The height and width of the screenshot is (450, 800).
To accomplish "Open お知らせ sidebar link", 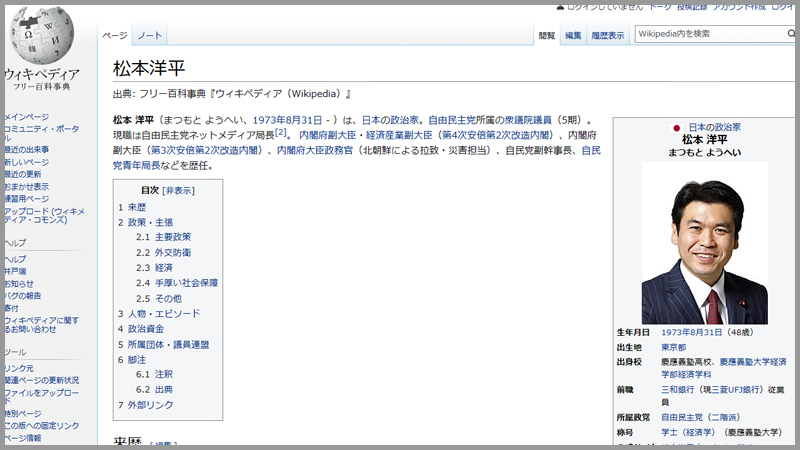I will (19, 284).
